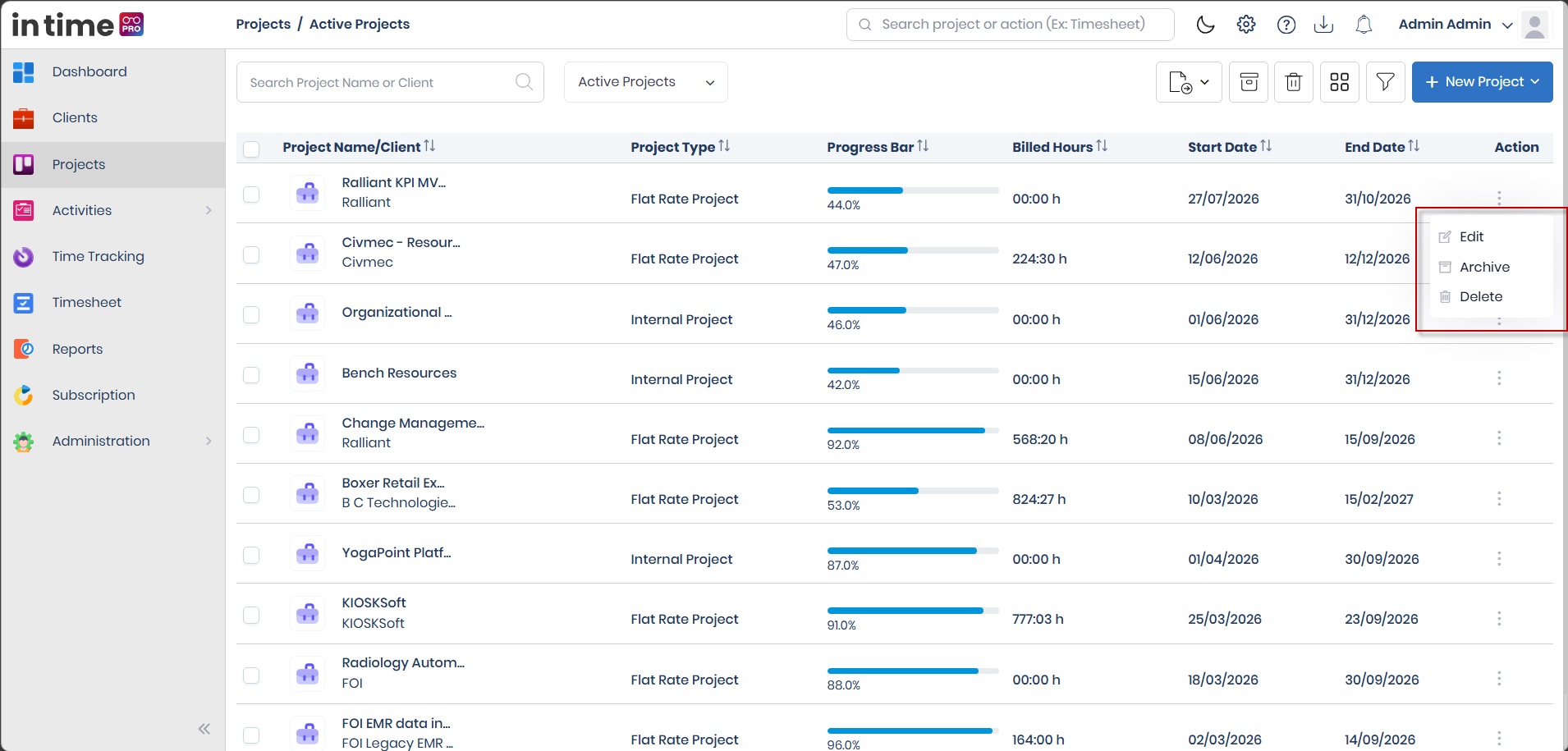Screen dimensions: 1568x751
Task: Check the Ralliant KPI MV row checkbox
Action: point(251,195)
